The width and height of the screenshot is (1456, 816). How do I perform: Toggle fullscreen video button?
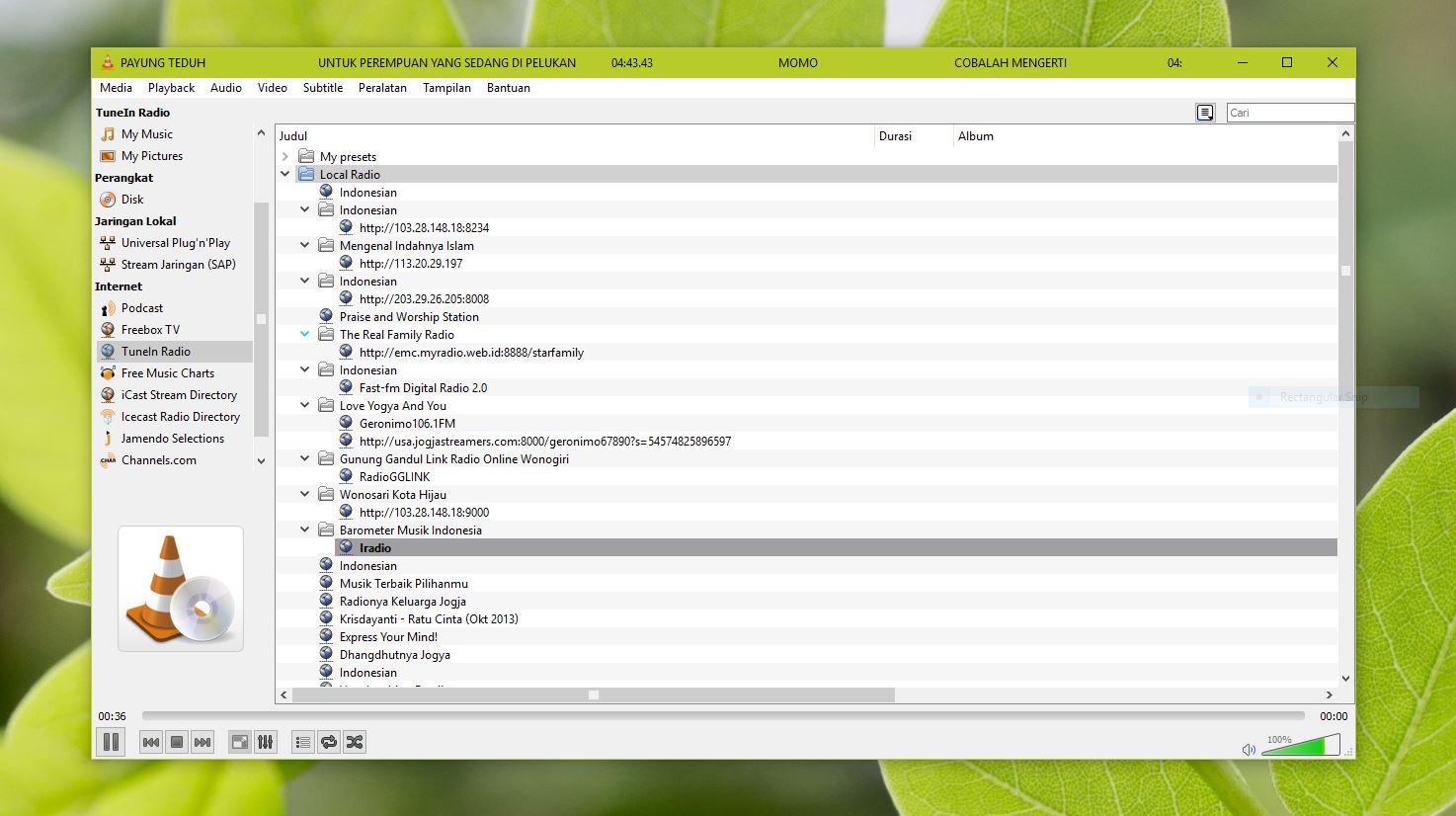240,742
